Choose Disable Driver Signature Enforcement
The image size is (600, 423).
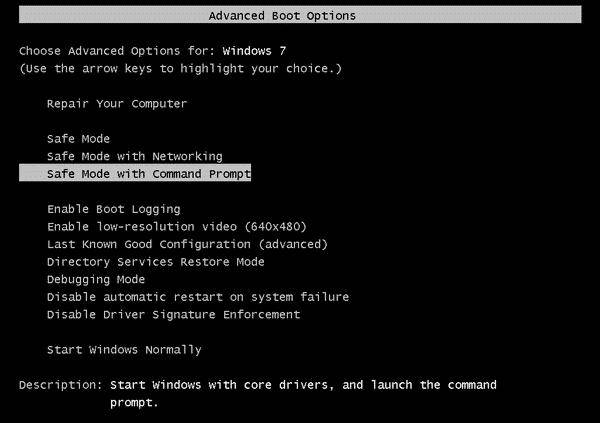[x=173, y=315]
